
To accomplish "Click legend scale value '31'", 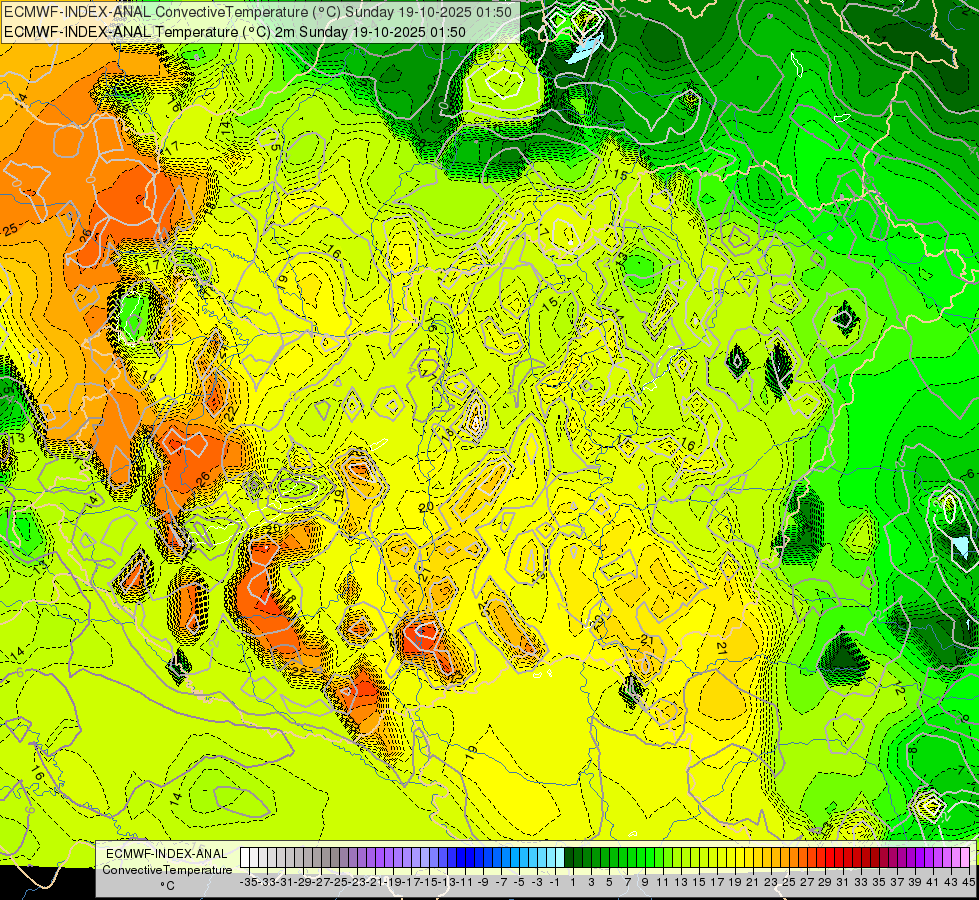I will click(842, 882).
